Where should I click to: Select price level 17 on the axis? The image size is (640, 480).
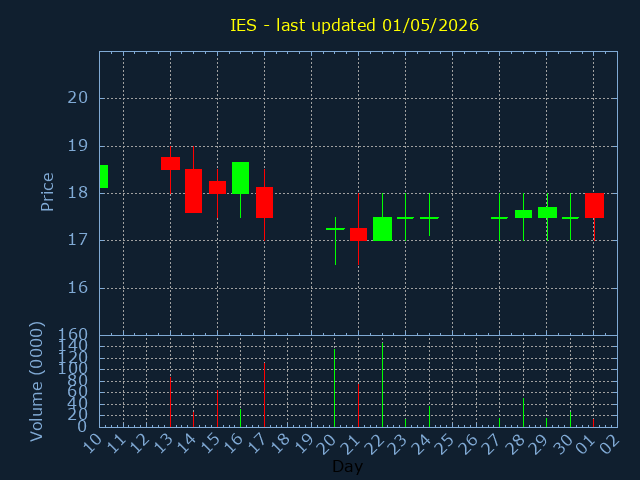tap(78, 240)
